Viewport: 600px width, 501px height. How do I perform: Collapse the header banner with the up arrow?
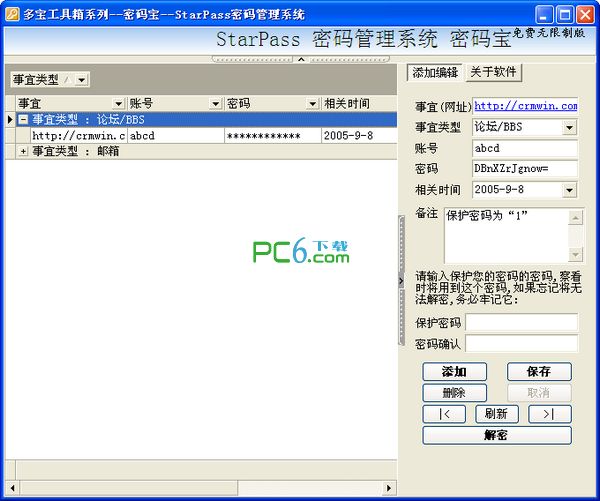point(301,59)
